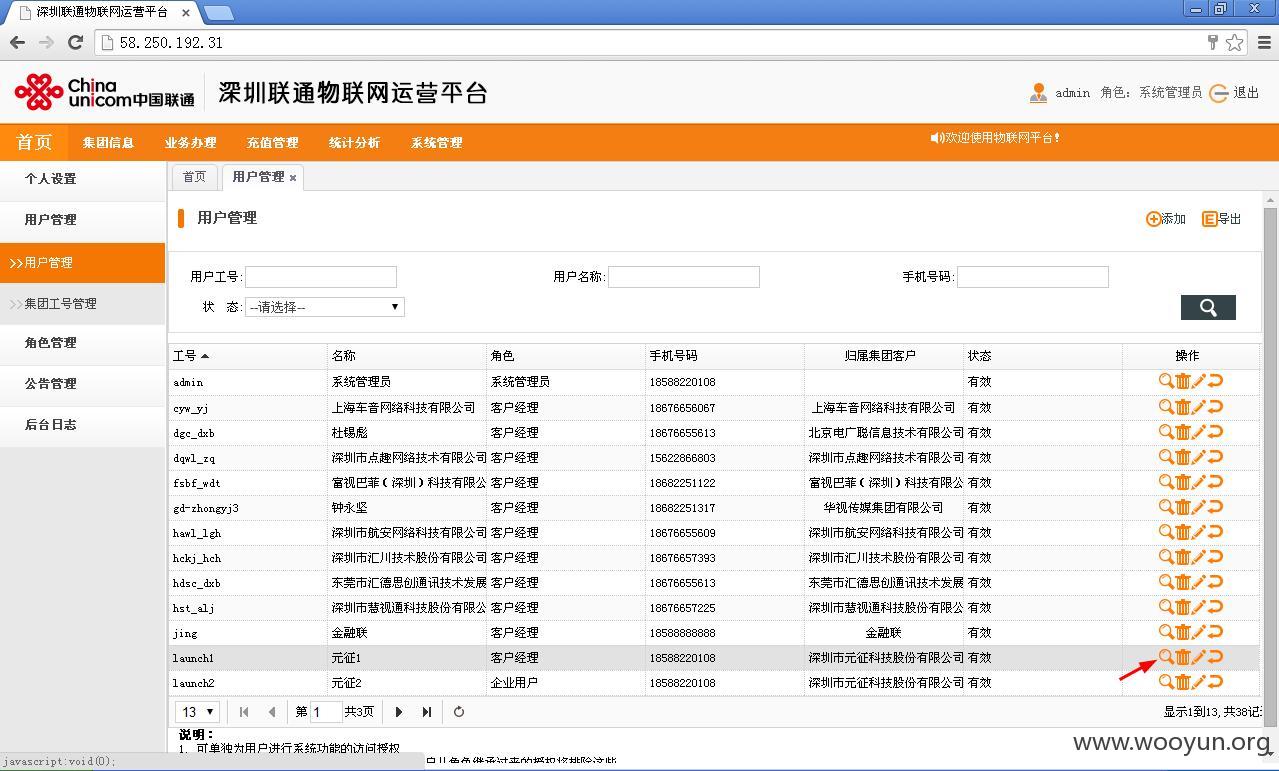Delete user cyw_yj with trash icon
The height and width of the screenshot is (771, 1279).
(1182, 407)
